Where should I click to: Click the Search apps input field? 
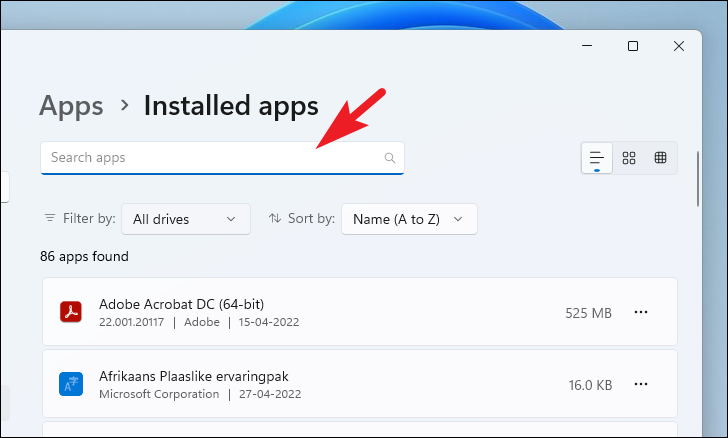[x=222, y=158]
